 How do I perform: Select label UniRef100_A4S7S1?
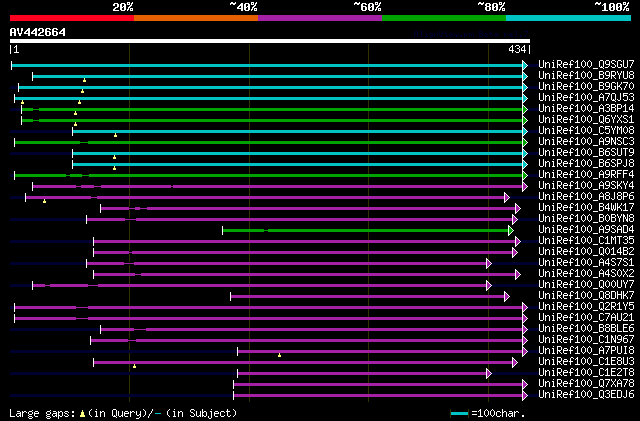click(x=586, y=263)
